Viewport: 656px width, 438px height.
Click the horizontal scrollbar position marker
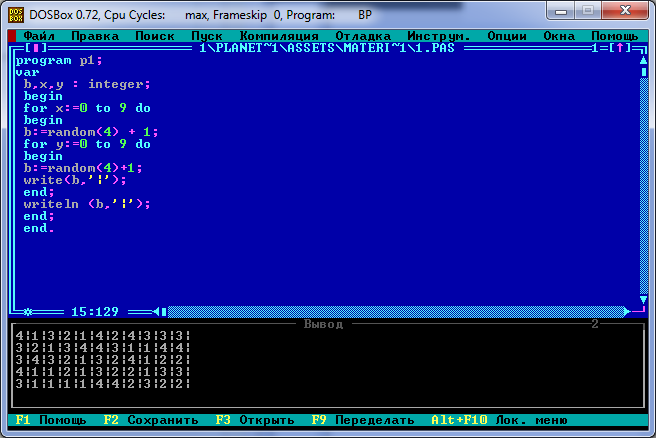coord(166,311)
